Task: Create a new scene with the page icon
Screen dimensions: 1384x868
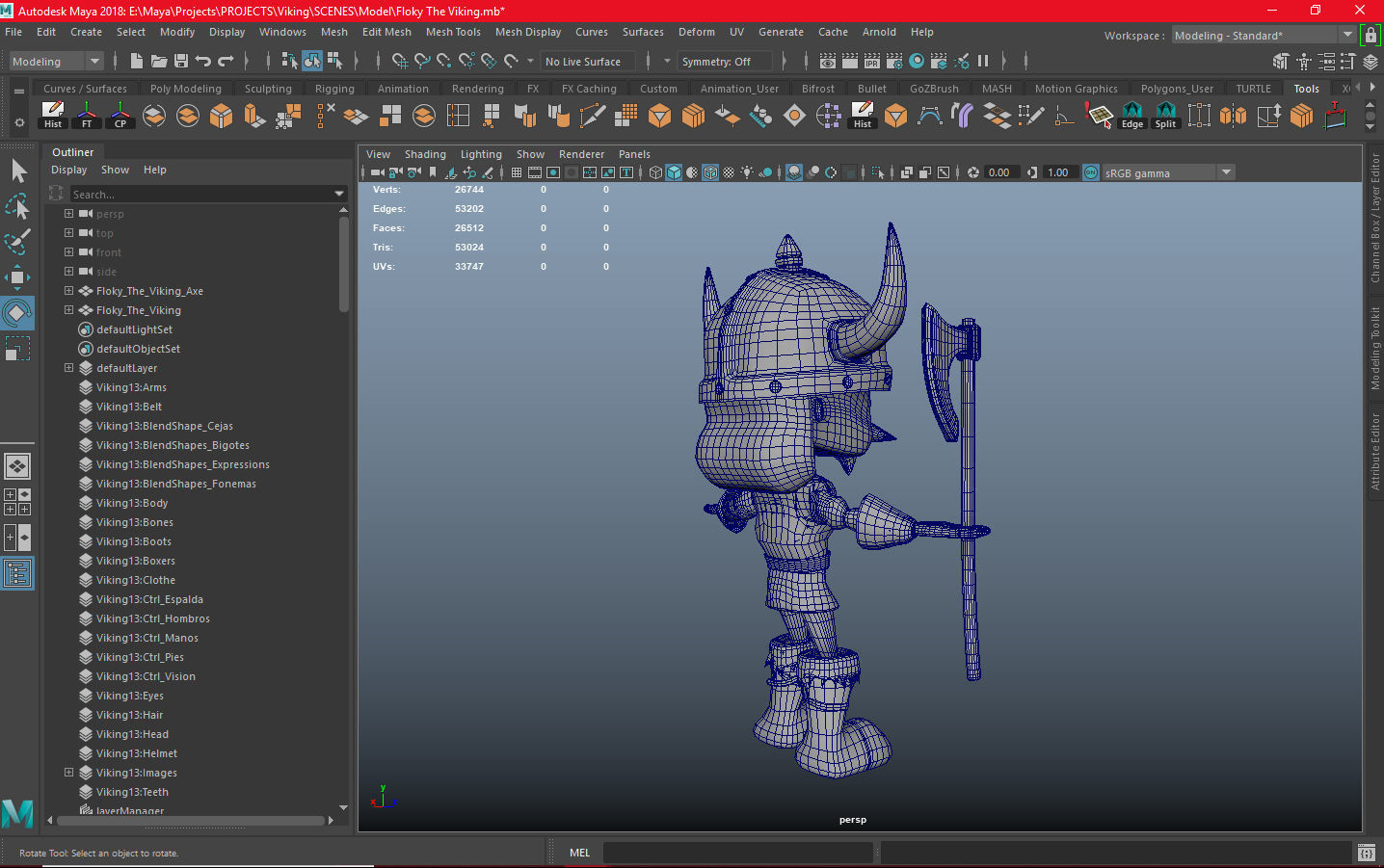Action: pyautogui.click(x=137, y=61)
